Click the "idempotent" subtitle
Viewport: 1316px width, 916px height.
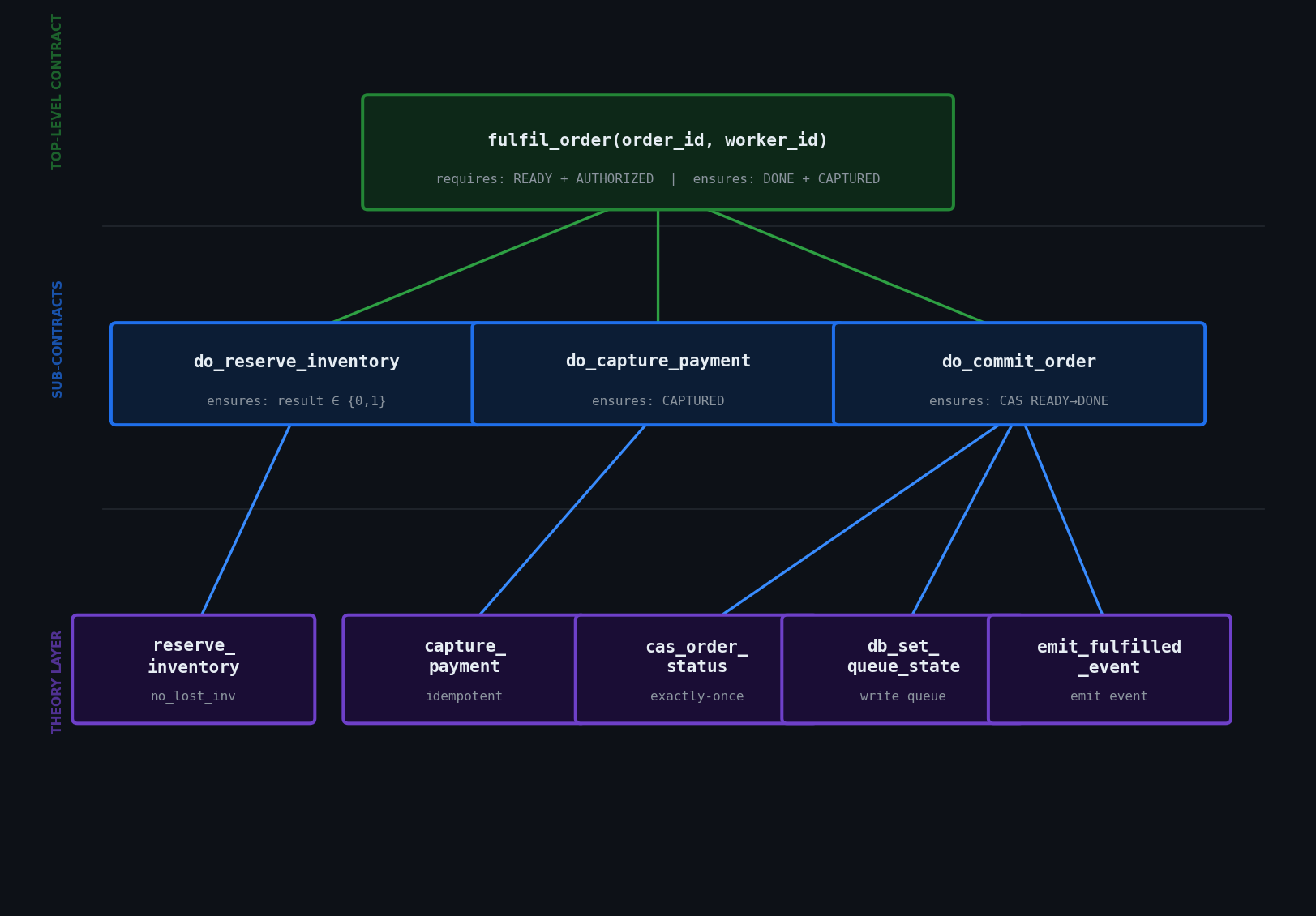point(464,696)
